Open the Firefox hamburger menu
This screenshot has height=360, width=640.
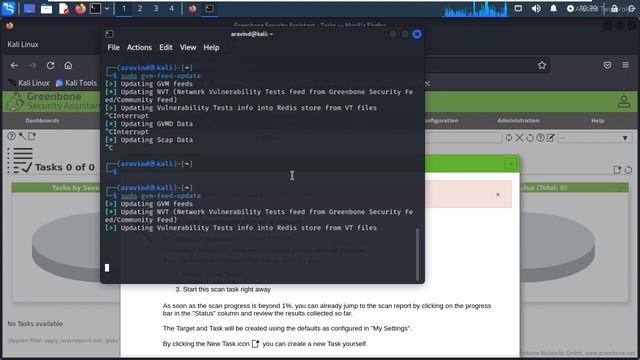coord(625,65)
